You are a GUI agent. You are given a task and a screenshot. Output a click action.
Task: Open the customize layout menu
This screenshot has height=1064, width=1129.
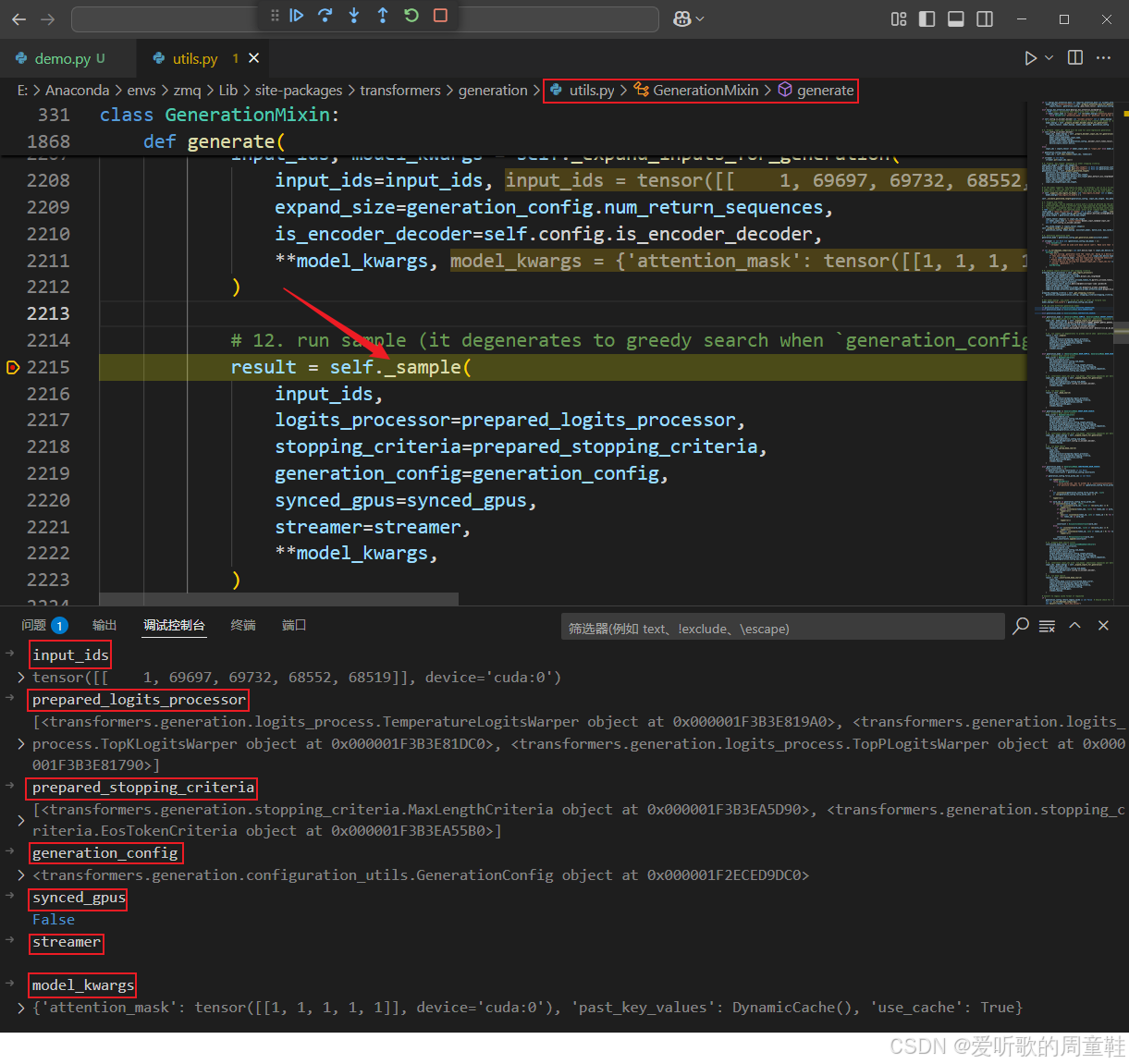(x=899, y=18)
